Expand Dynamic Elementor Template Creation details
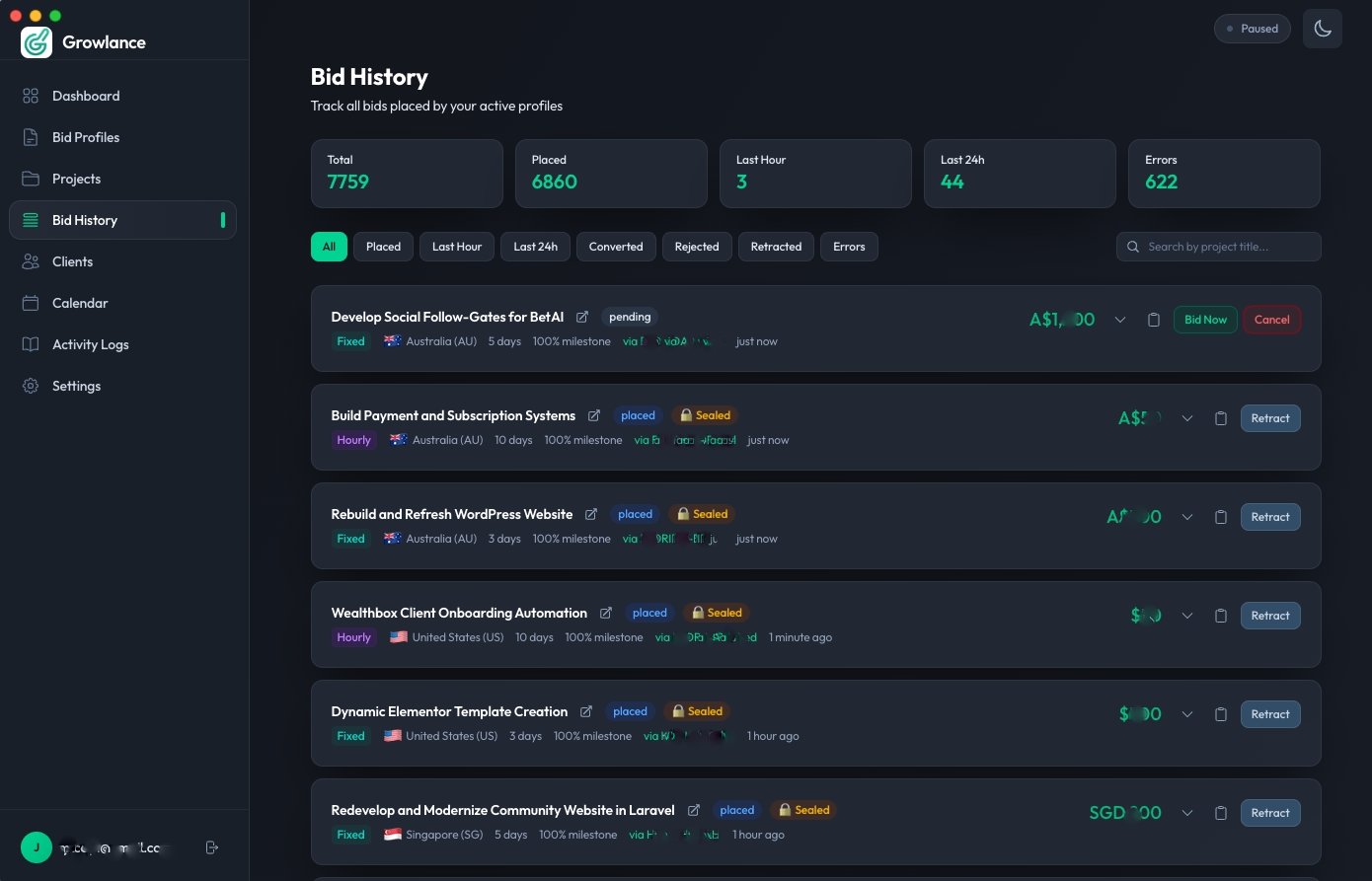Viewport: 1372px width, 881px height. point(1187,714)
